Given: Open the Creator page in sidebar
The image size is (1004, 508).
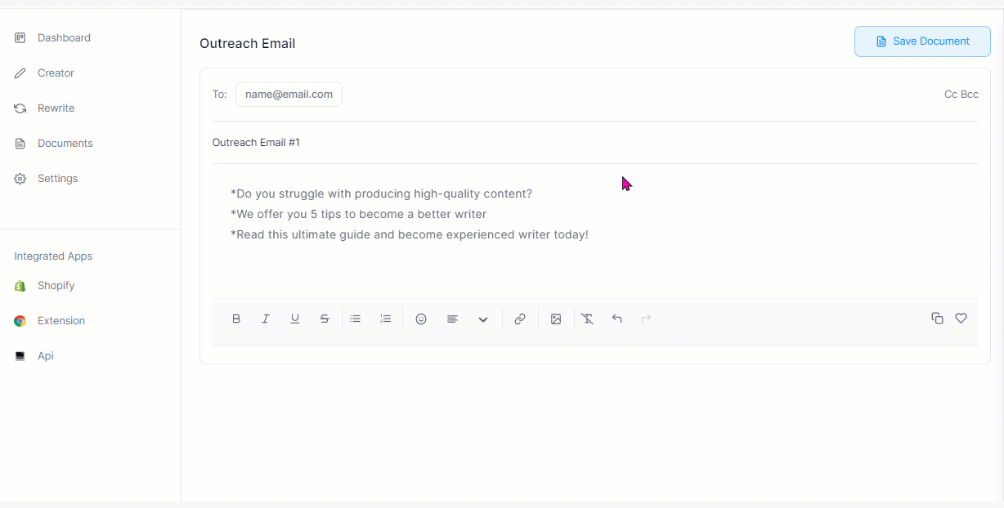Looking at the screenshot, I should 56,73.
